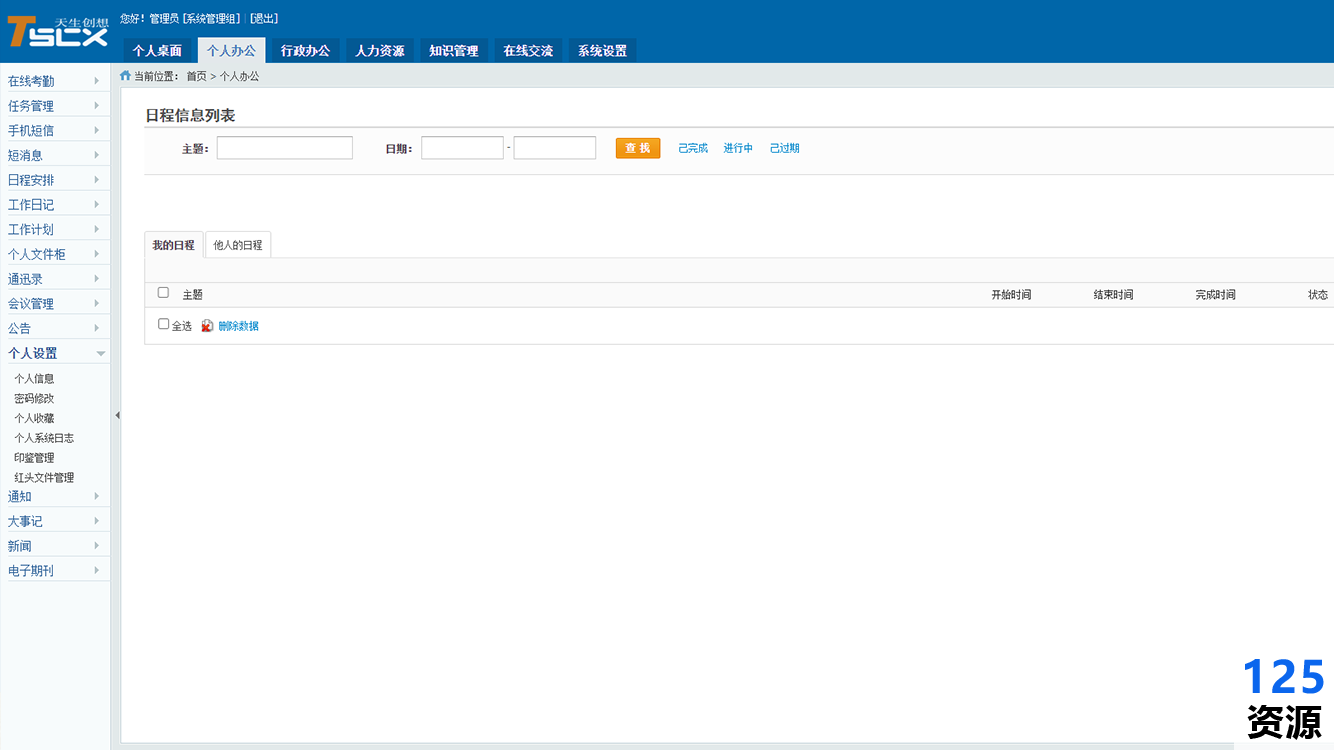Open 印鉴管理 under 个人设置
This screenshot has width=1334, height=750.
[x=34, y=458]
